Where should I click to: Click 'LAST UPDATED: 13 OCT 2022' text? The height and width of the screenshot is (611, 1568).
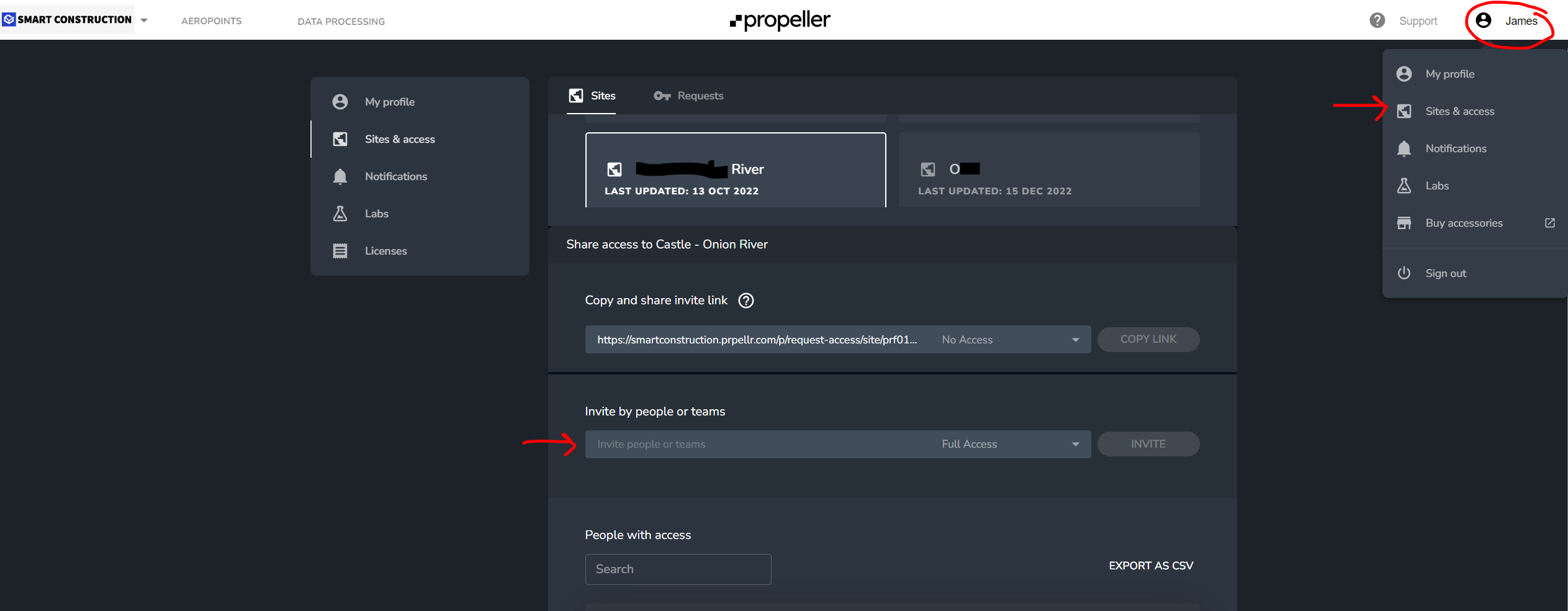[x=682, y=191]
